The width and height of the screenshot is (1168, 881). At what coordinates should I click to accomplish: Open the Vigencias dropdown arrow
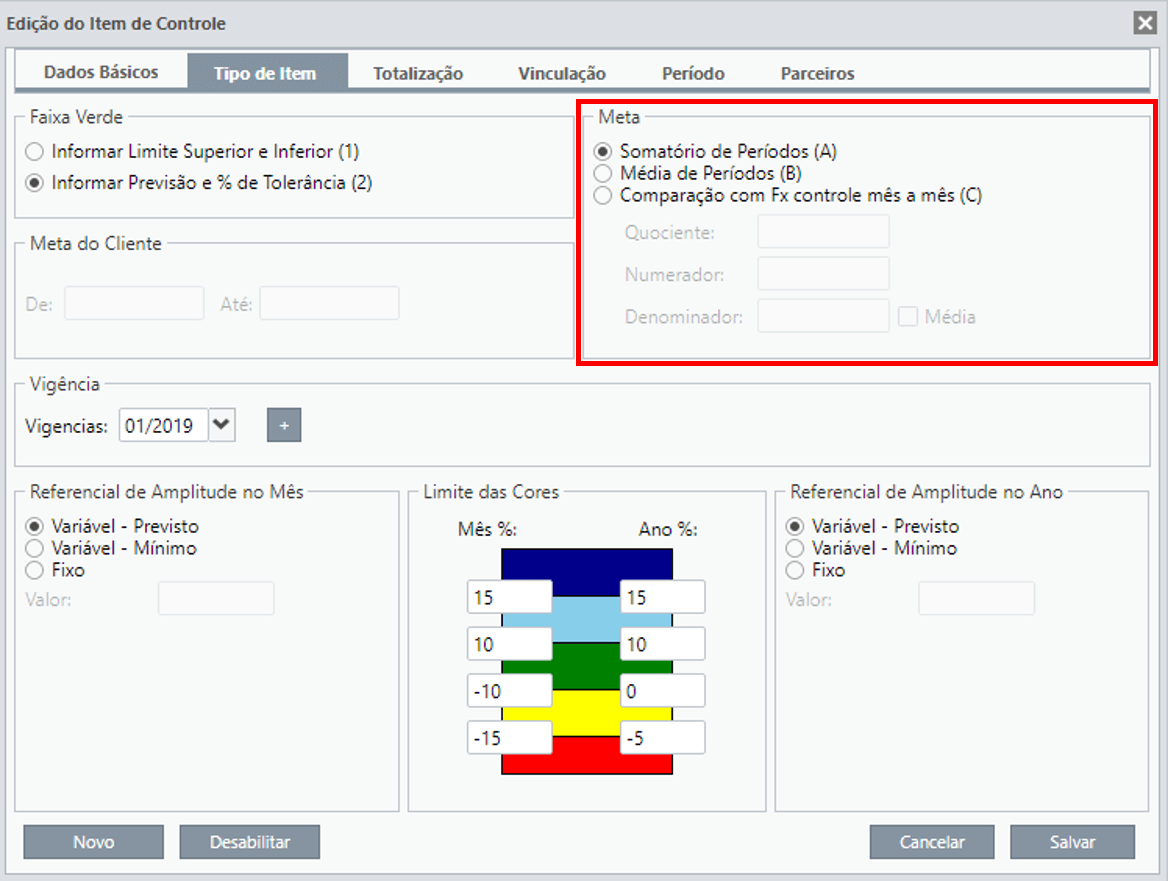(x=222, y=425)
